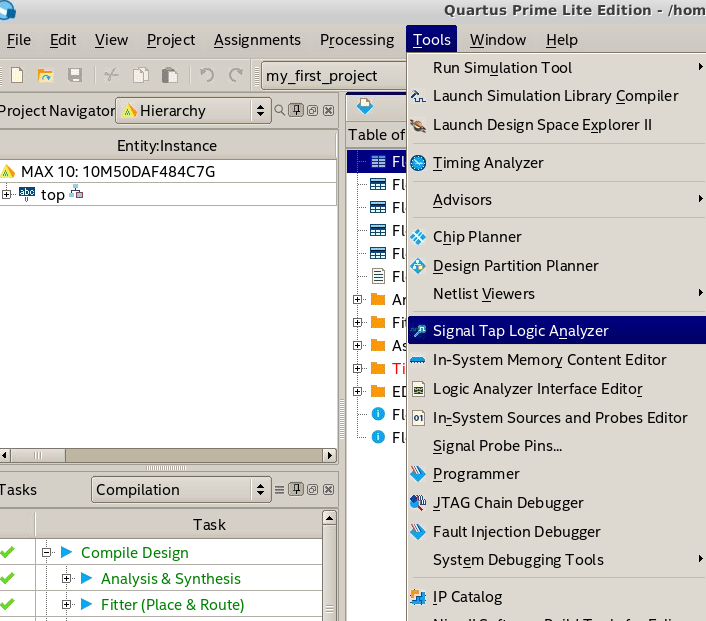Click the JTAG Chain Debugger icon
This screenshot has height=621, width=706.
coord(418,503)
